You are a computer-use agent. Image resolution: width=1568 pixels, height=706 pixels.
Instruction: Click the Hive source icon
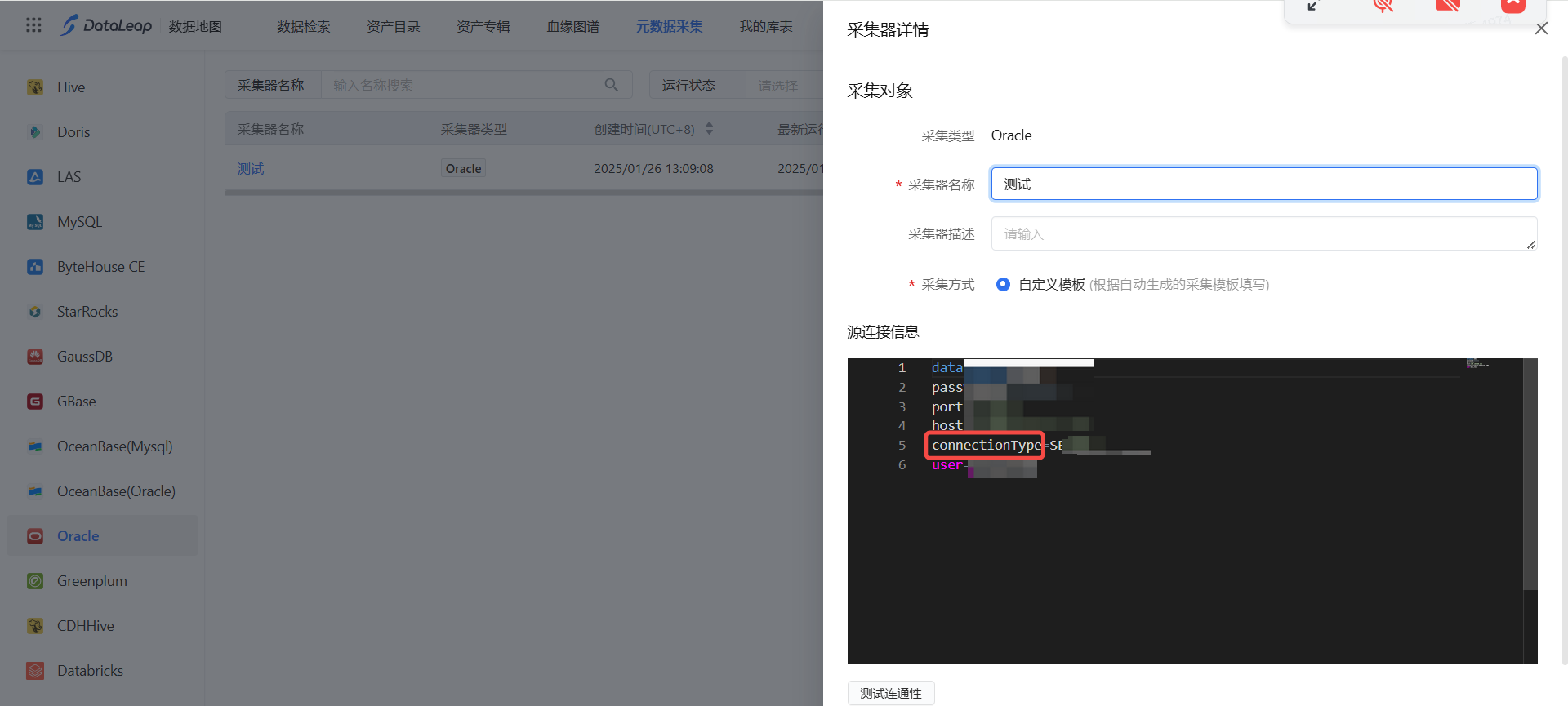35,87
